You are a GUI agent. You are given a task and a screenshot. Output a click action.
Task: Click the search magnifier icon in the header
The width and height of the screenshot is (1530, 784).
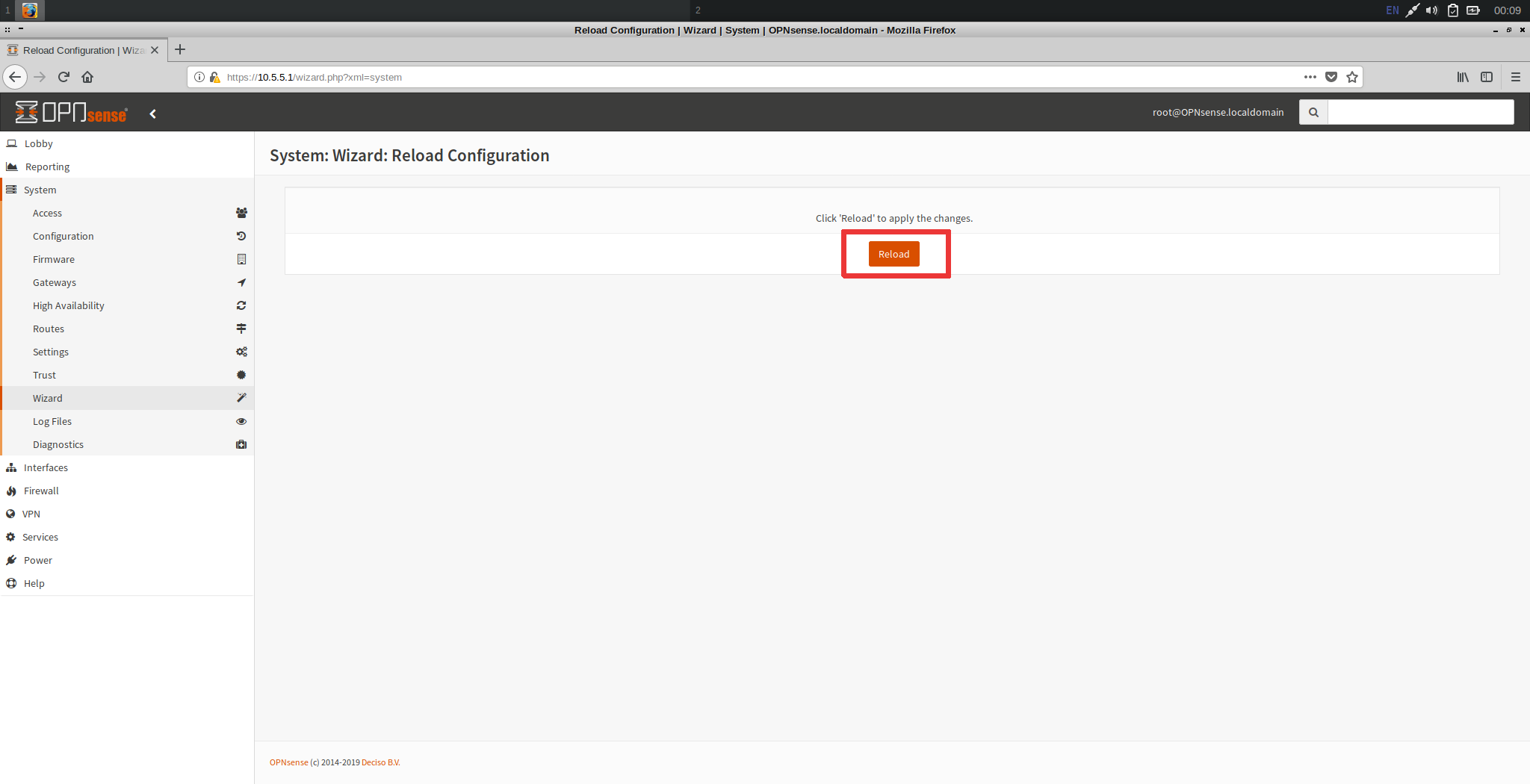(1313, 112)
